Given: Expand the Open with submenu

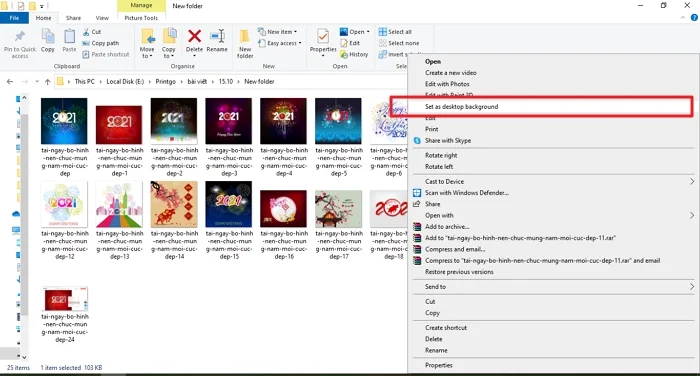Looking at the screenshot, I should 692,215.
